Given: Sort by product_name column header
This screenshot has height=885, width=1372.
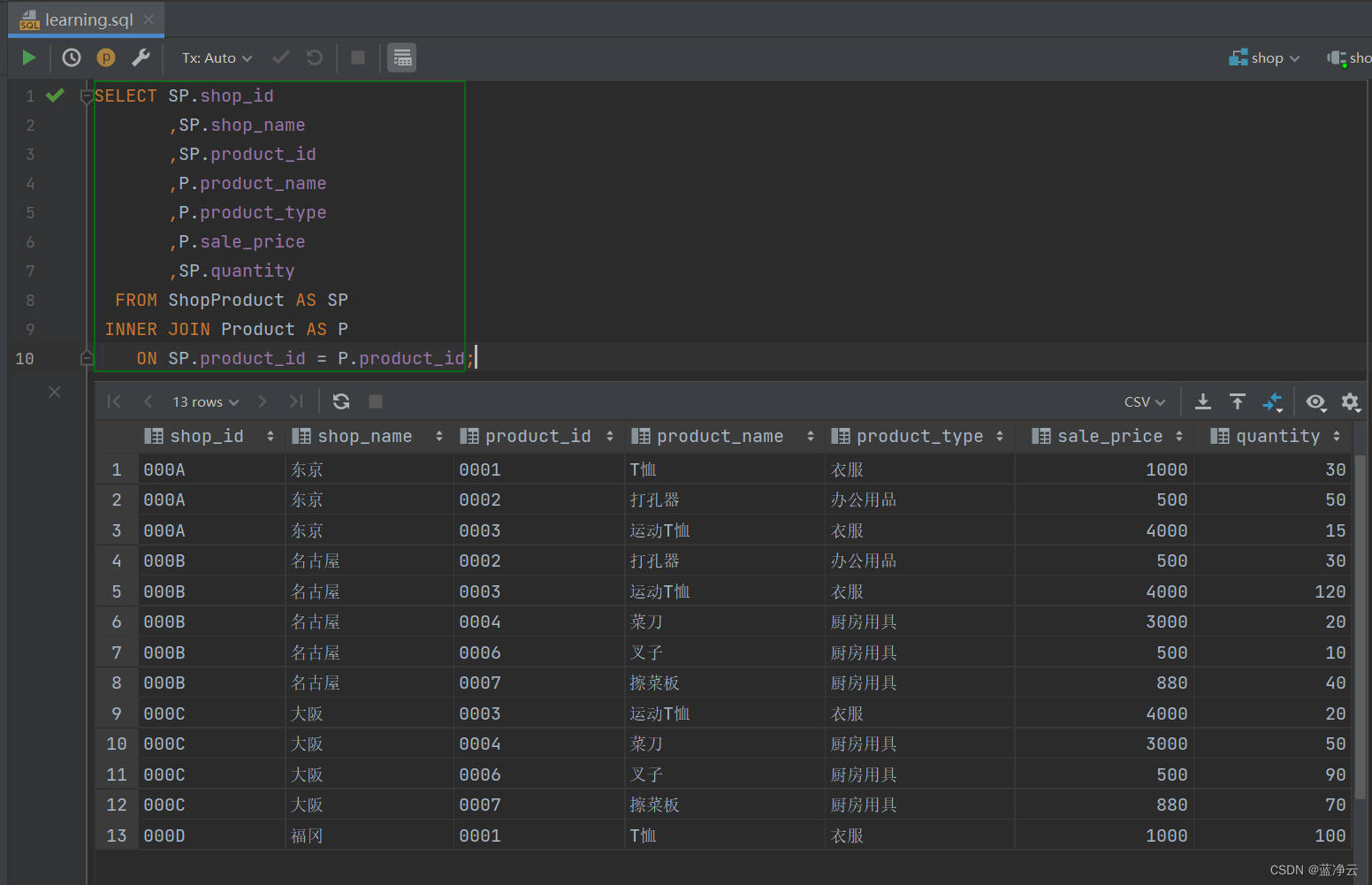Looking at the screenshot, I should point(724,436).
